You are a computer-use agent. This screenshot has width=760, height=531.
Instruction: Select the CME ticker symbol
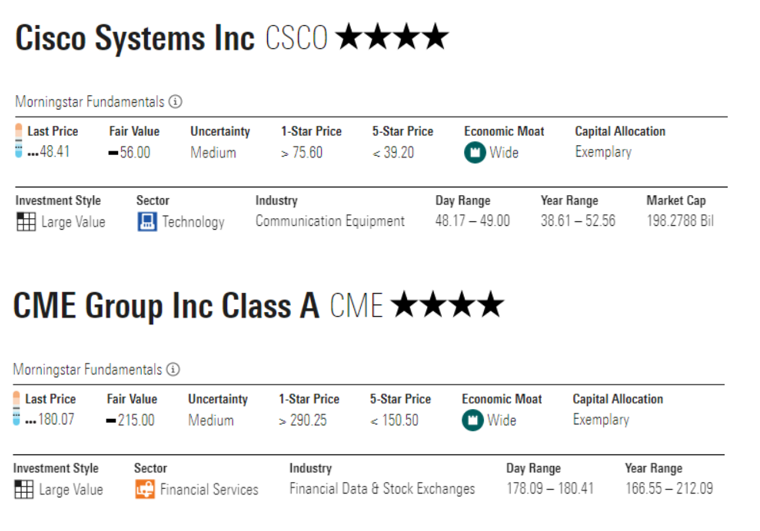pyautogui.click(x=356, y=305)
